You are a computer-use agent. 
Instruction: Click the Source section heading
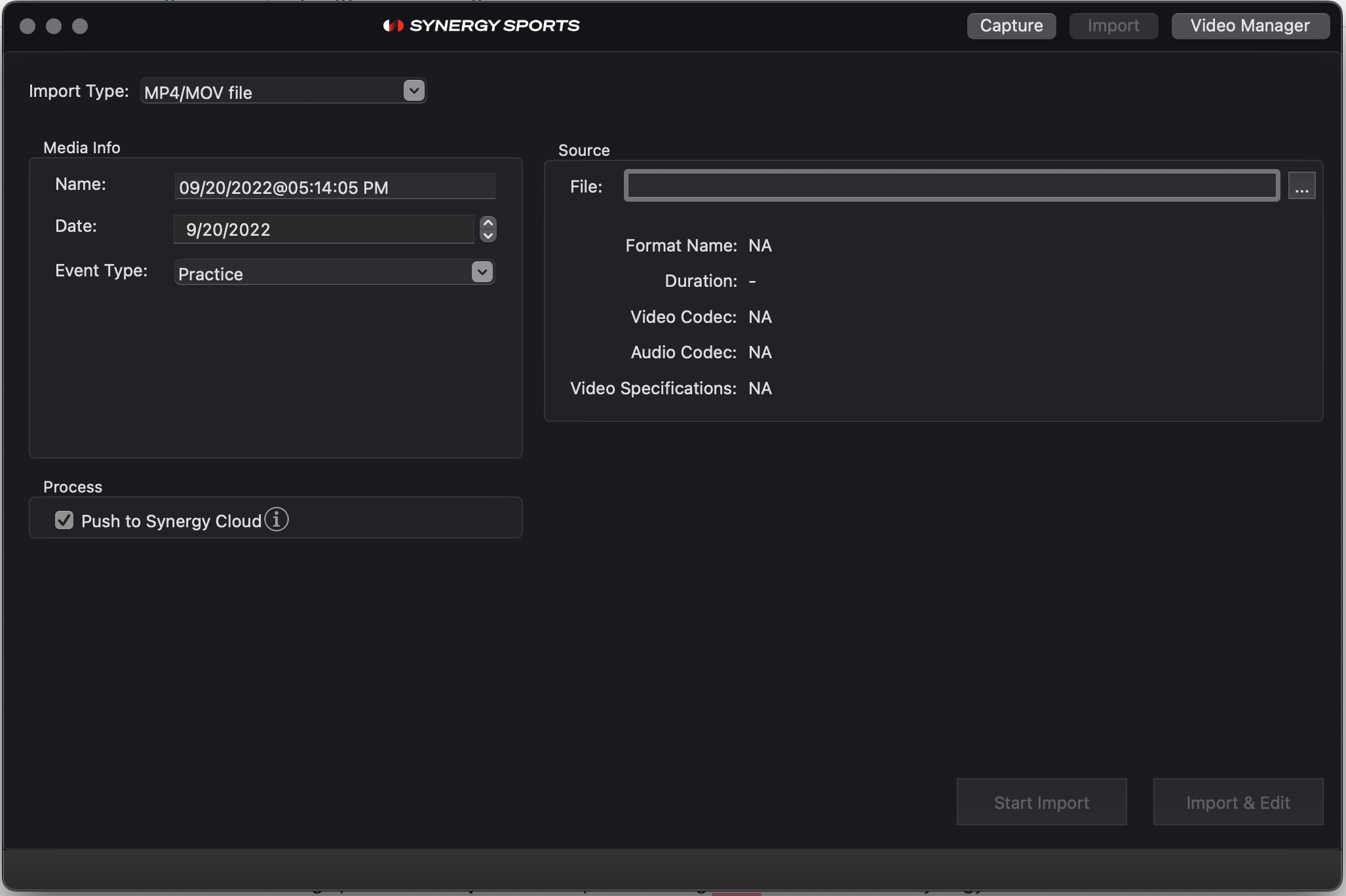tap(584, 150)
